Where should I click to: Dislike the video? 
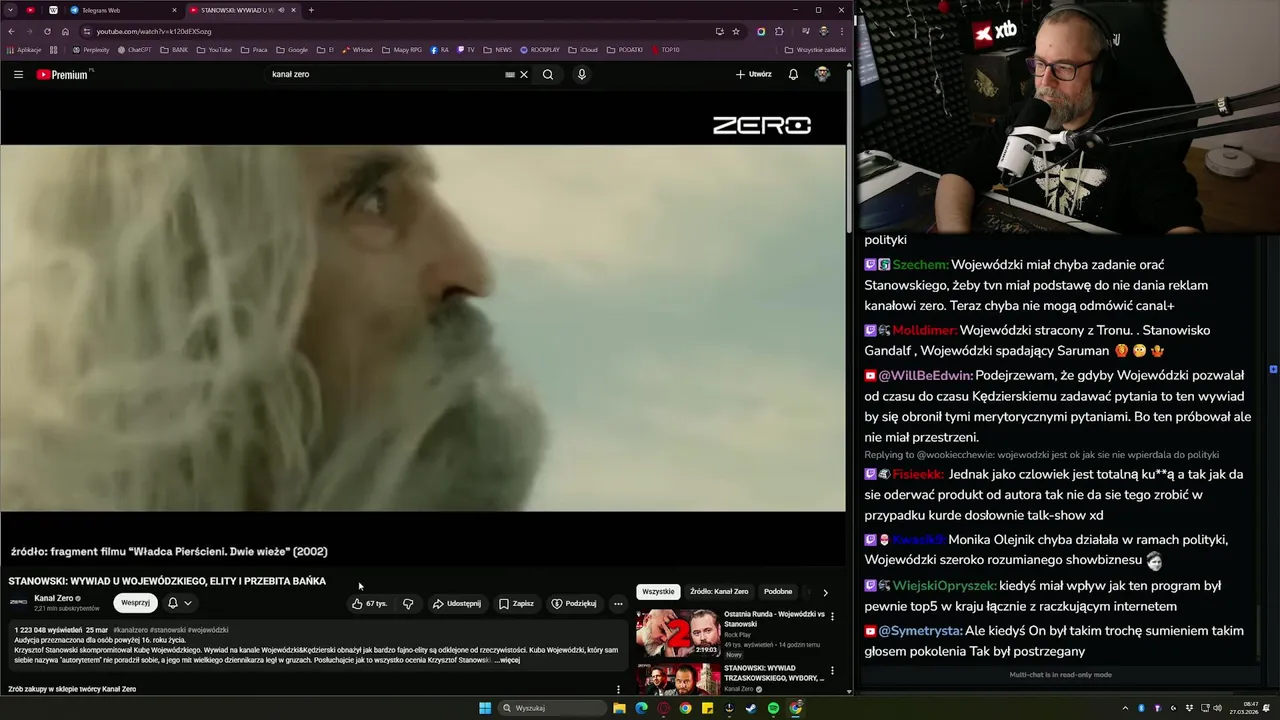click(x=408, y=604)
